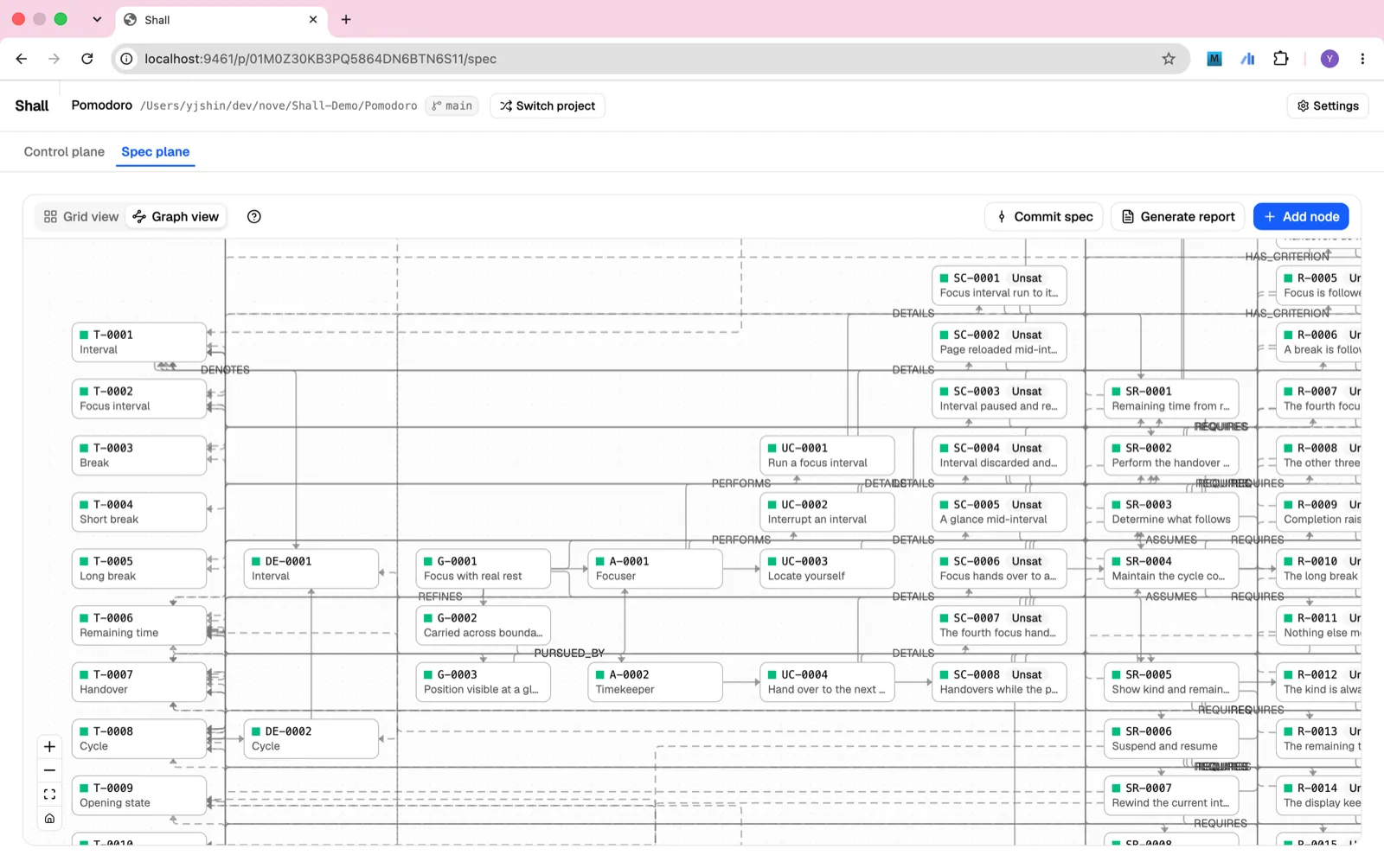
Task: Select node UC-0001 Run a focus interval
Action: (828, 456)
